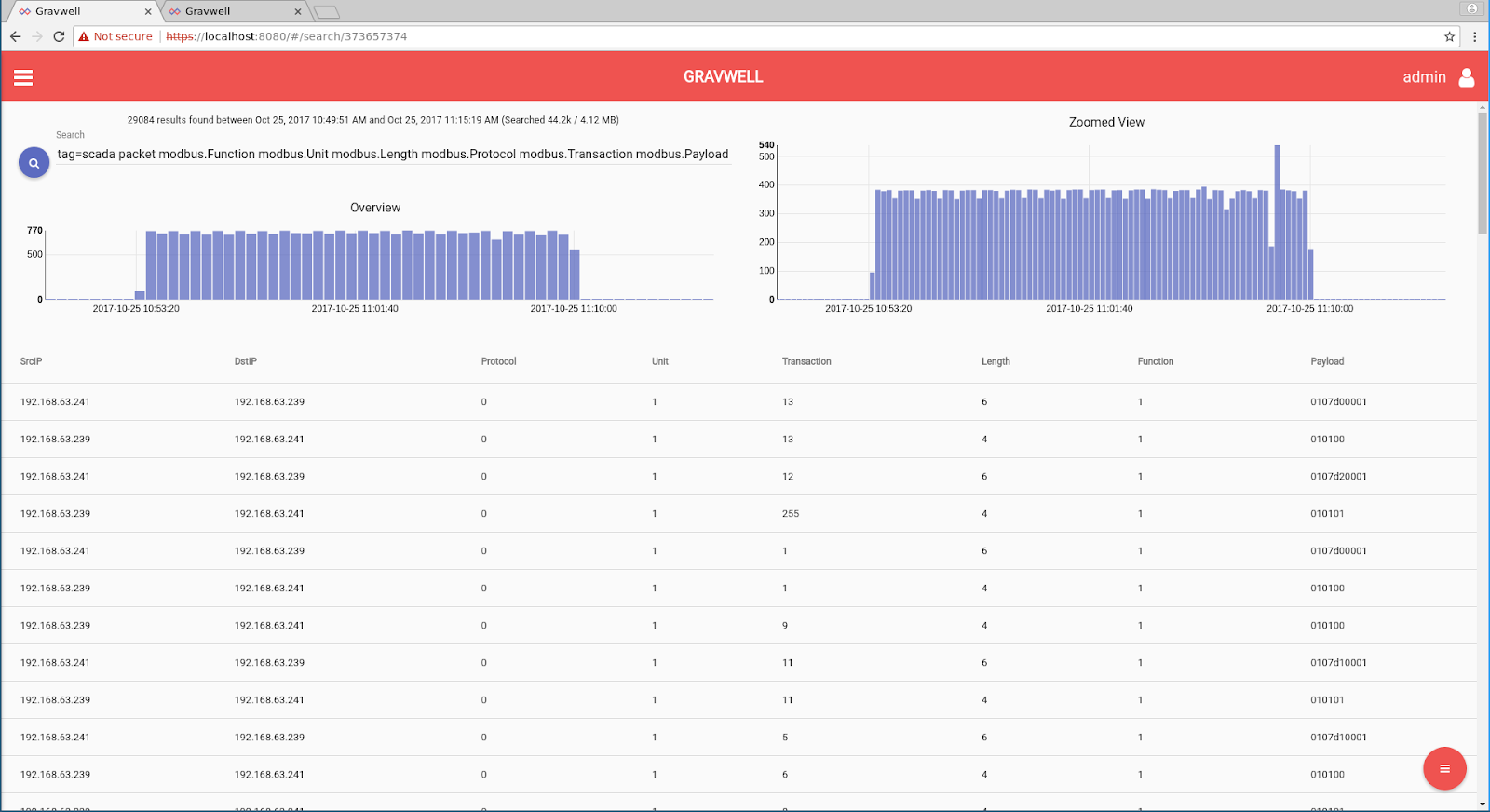
Task: Click Overview axis label 2017-10-25 11:01:40
Action: [x=355, y=309]
